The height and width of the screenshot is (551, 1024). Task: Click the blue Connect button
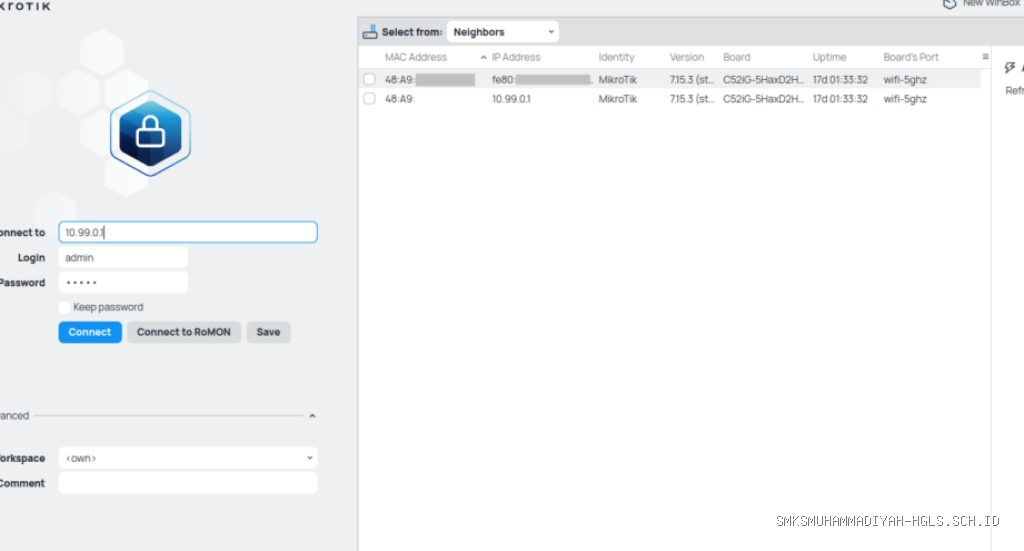pyautogui.click(x=90, y=332)
